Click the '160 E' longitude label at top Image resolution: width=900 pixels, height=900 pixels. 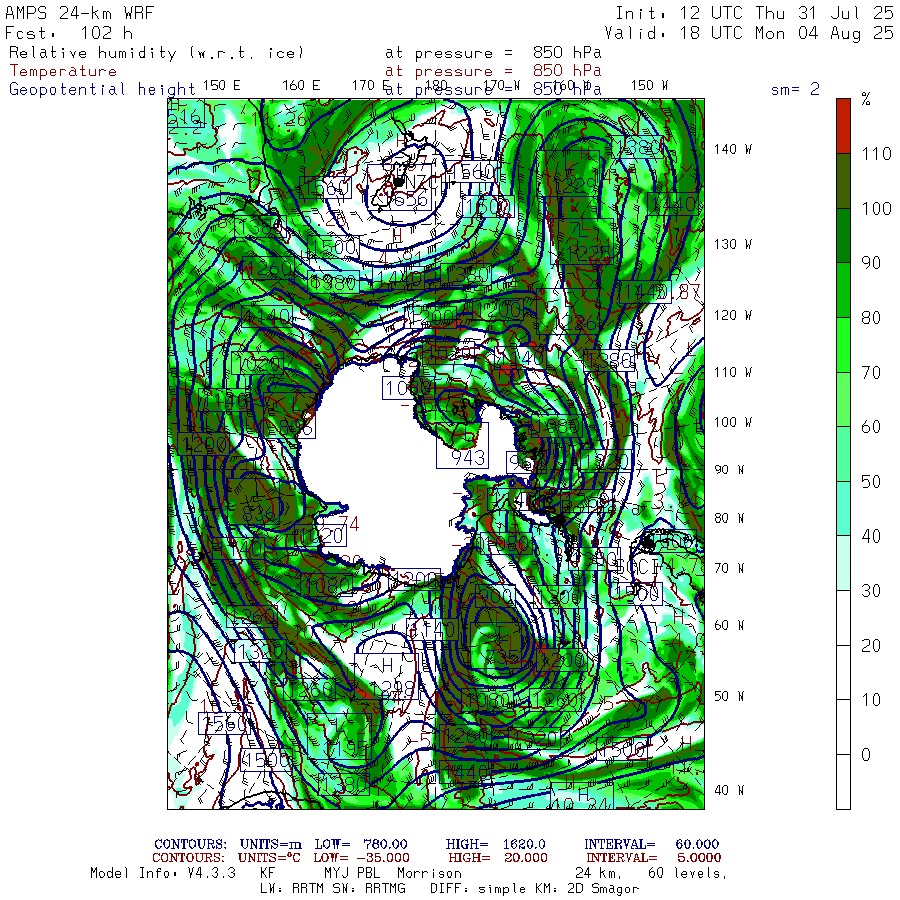tap(301, 86)
